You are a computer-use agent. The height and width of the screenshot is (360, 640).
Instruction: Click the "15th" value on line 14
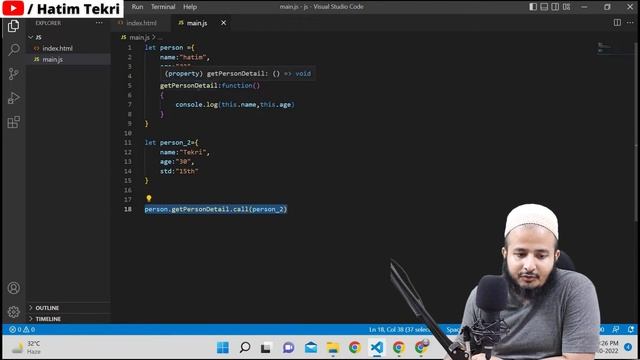click(187, 171)
